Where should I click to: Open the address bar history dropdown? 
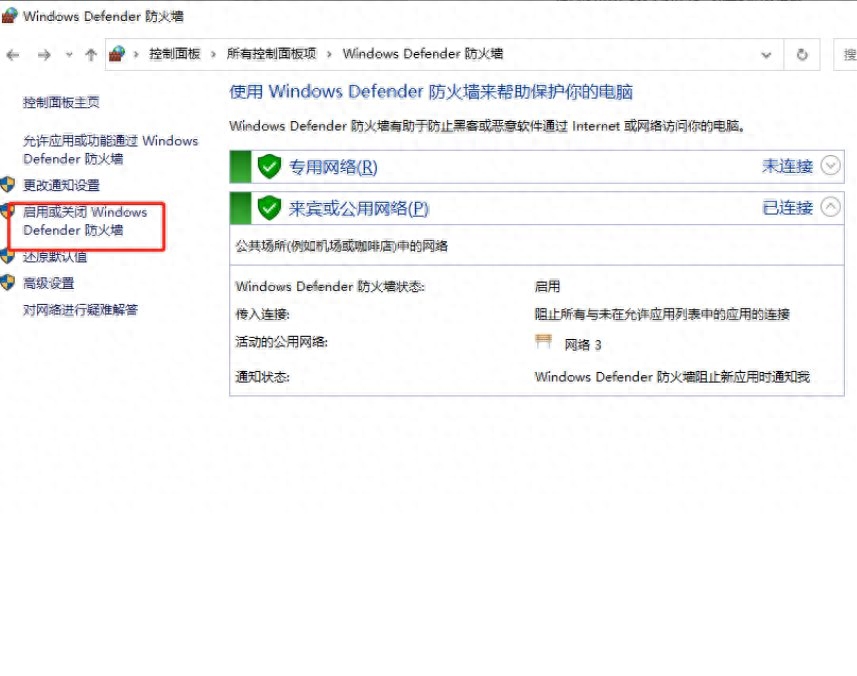click(x=766, y=55)
